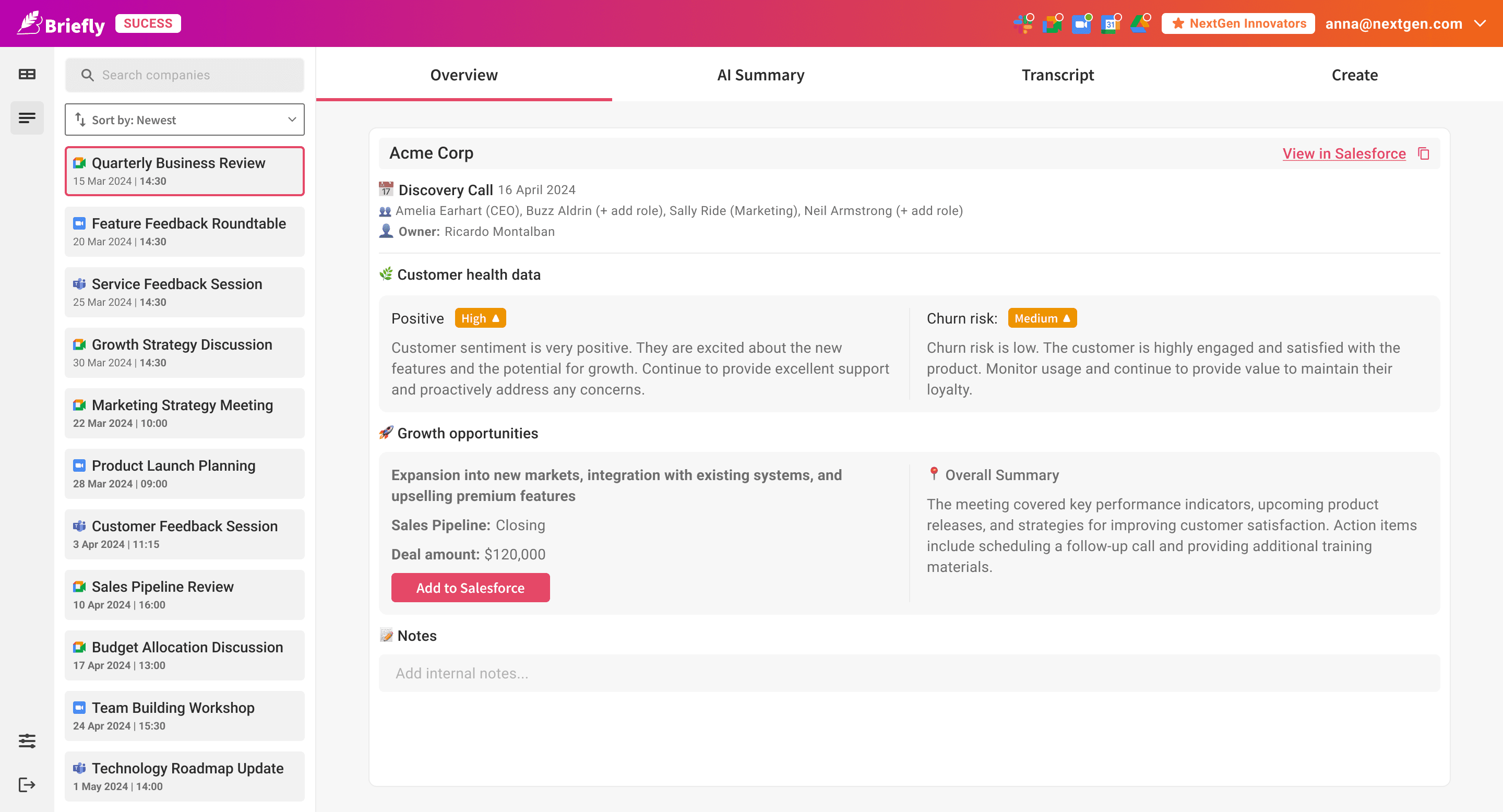1503x812 pixels.
Task: Open the Transcript tab
Action: tap(1057, 75)
